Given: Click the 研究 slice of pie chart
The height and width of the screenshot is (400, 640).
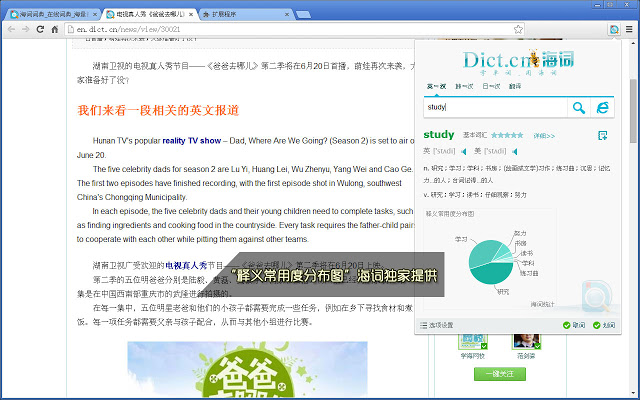Looking at the screenshot, I should [x=492, y=273].
